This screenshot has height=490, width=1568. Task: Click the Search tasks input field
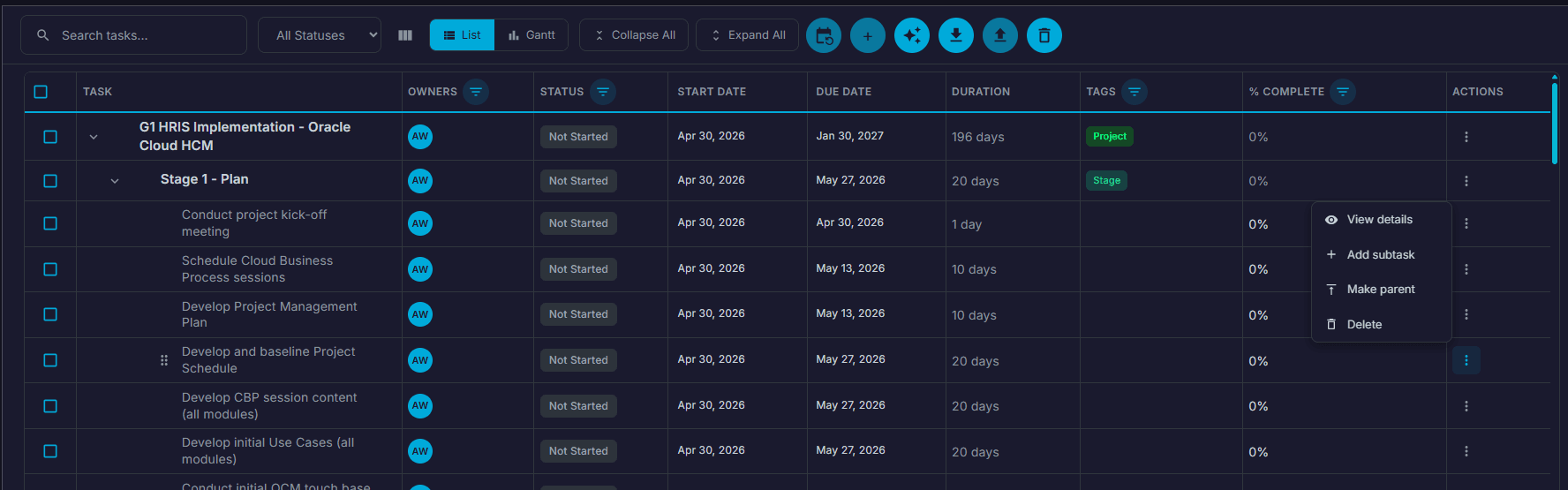point(133,35)
